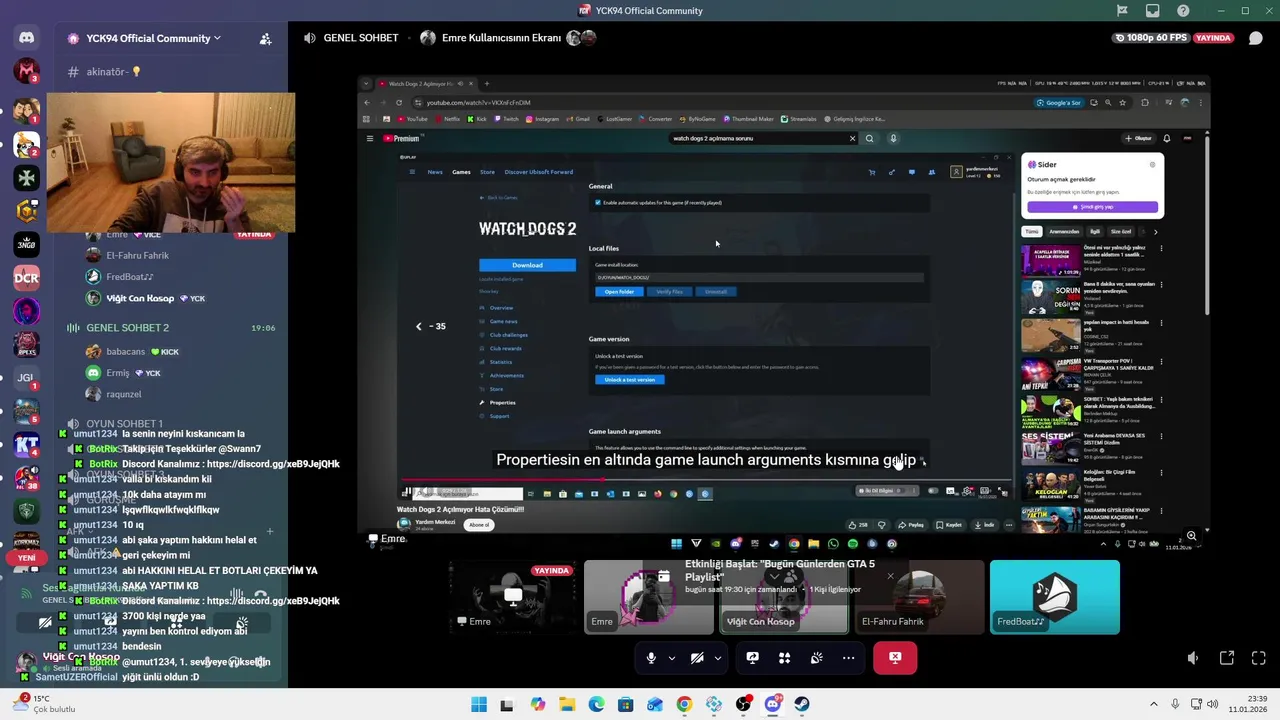Click Abone ol under streamed video
The width and height of the screenshot is (1280, 720).
[479, 525]
